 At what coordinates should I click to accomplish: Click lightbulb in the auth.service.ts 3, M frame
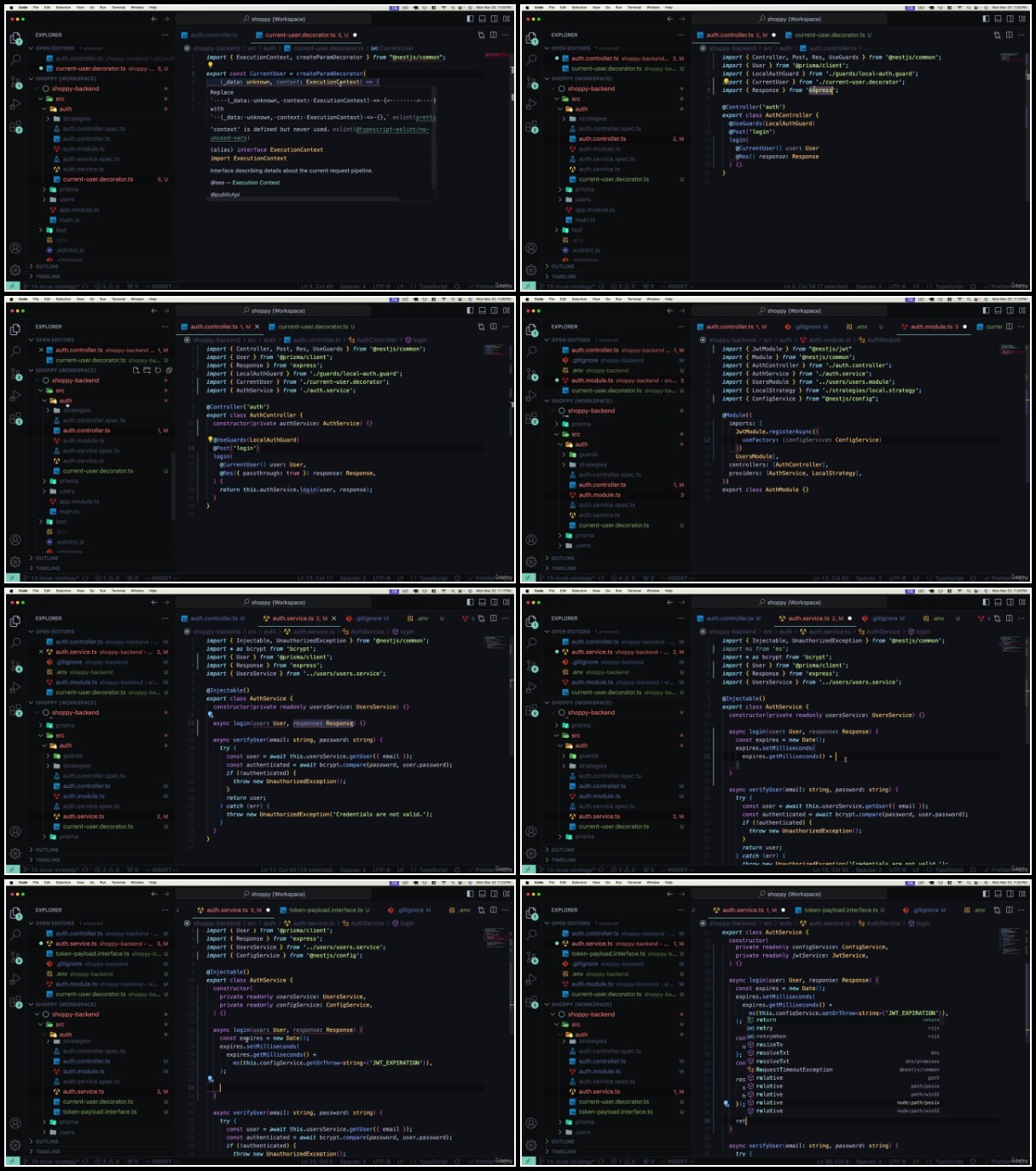[x=210, y=1079]
